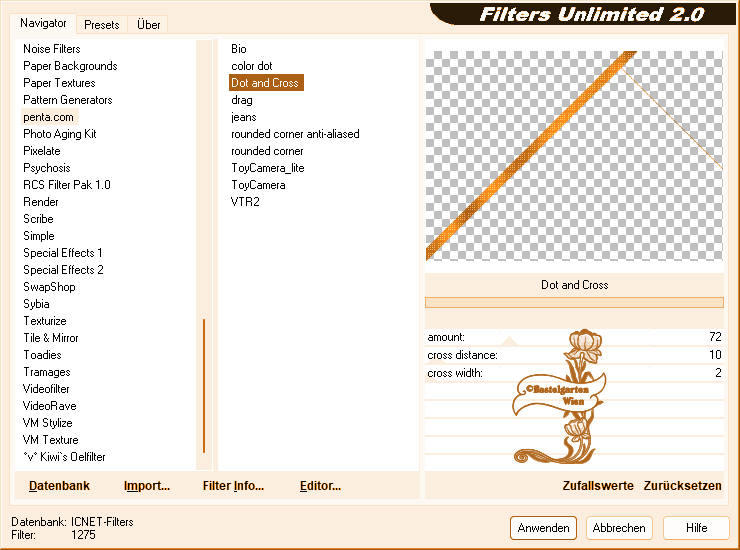Select Sybia category

pyautogui.click(x=36, y=304)
